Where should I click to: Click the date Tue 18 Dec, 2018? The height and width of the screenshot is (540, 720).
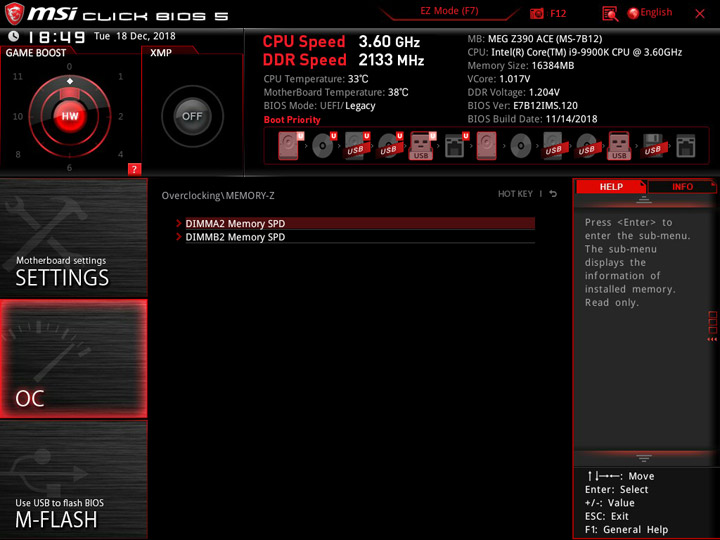pos(135,36)
